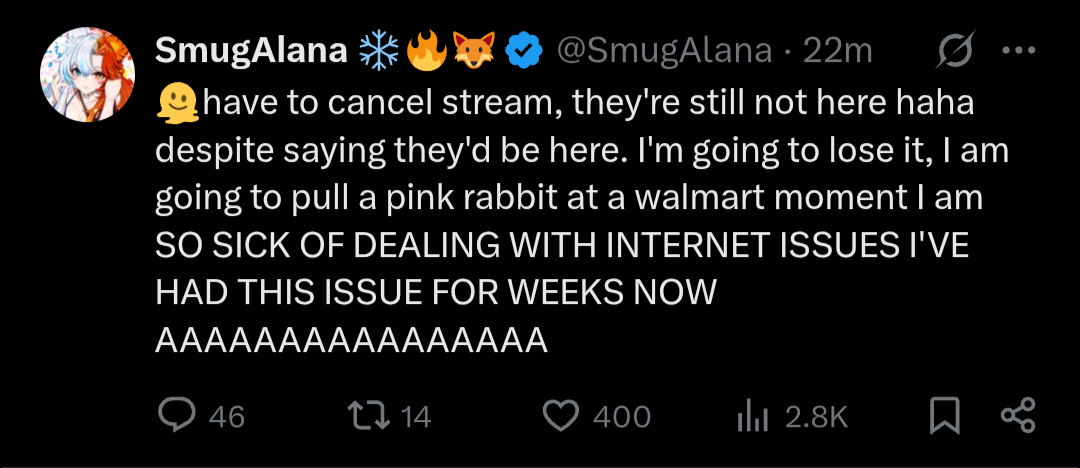Like the tweet with the heart icon
Viewport: 1080px width, 468px height.
(561, 416)
